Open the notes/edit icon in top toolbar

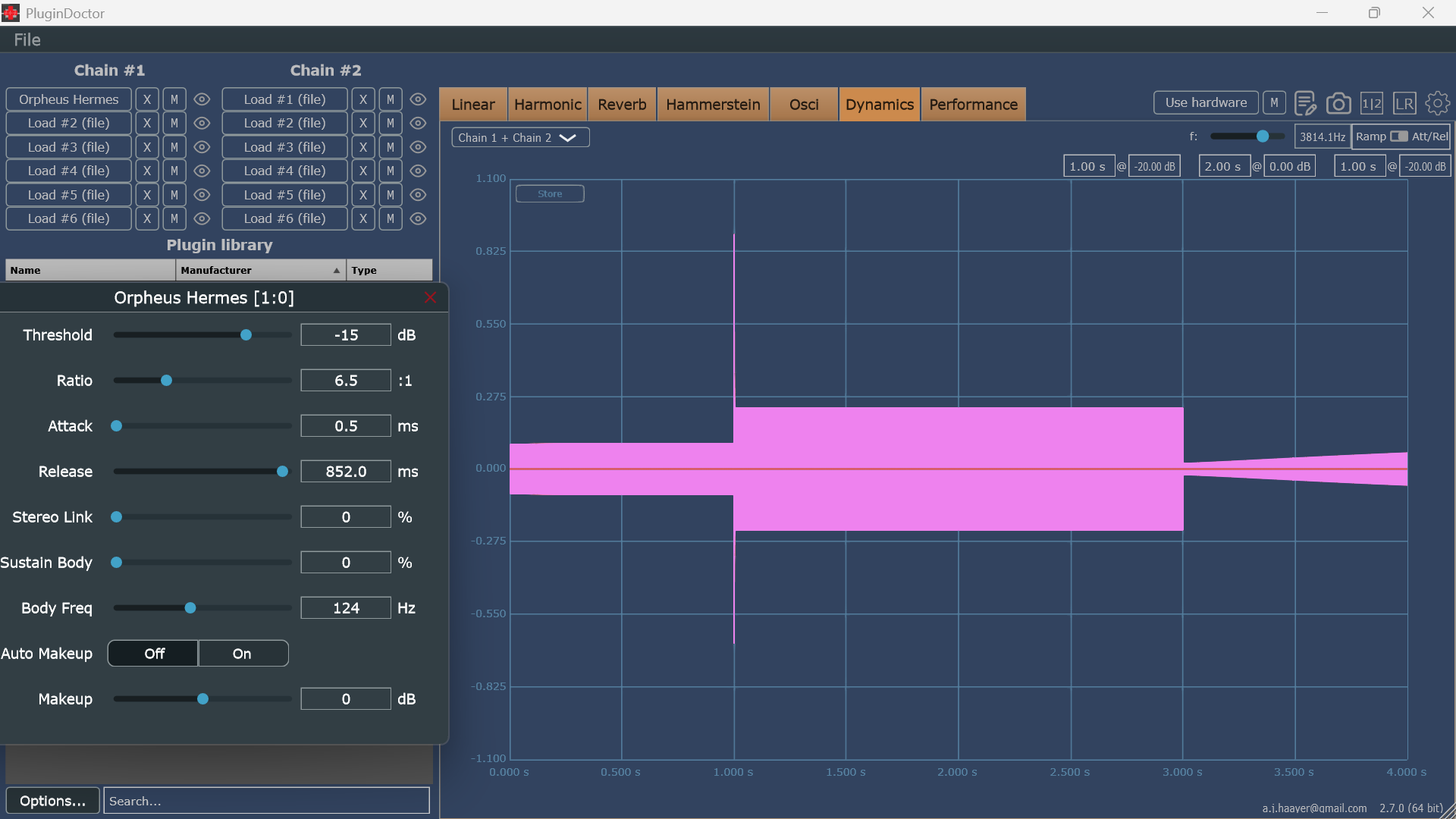click(x=1305, y=103)
